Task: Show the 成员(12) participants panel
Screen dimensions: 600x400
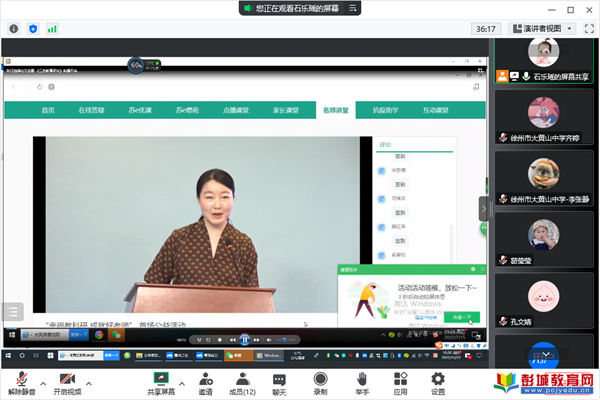Action: [x=242, y=383]
